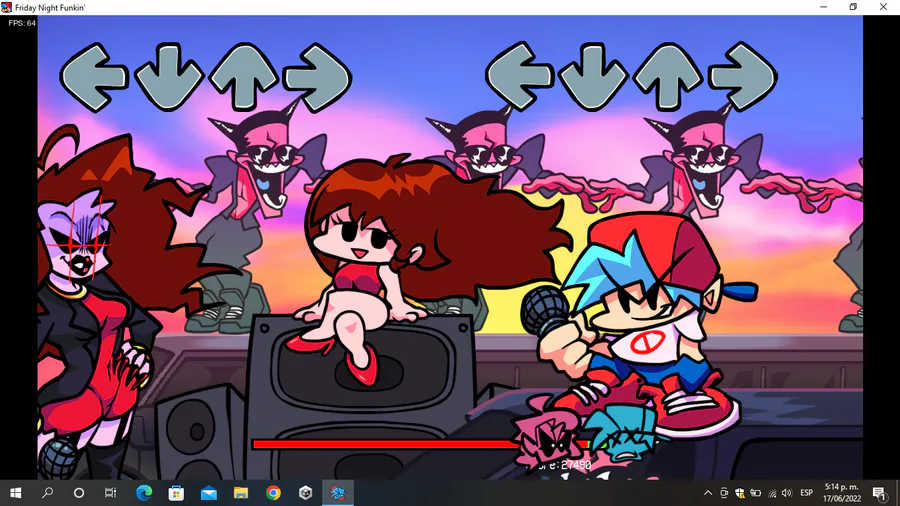
Task: Open the clock showing 5:14 p. m.
Action: [842, 493]
